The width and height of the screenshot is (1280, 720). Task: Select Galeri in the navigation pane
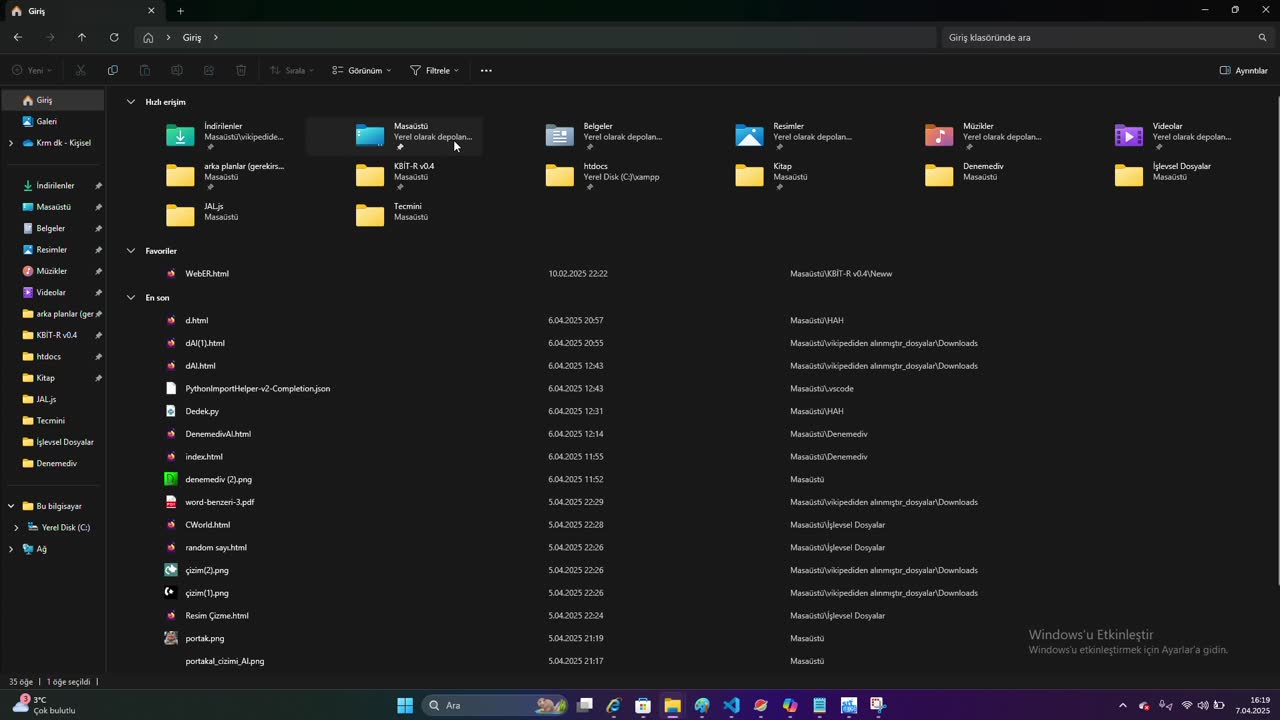pyautogui.click(x=46, y=121)
